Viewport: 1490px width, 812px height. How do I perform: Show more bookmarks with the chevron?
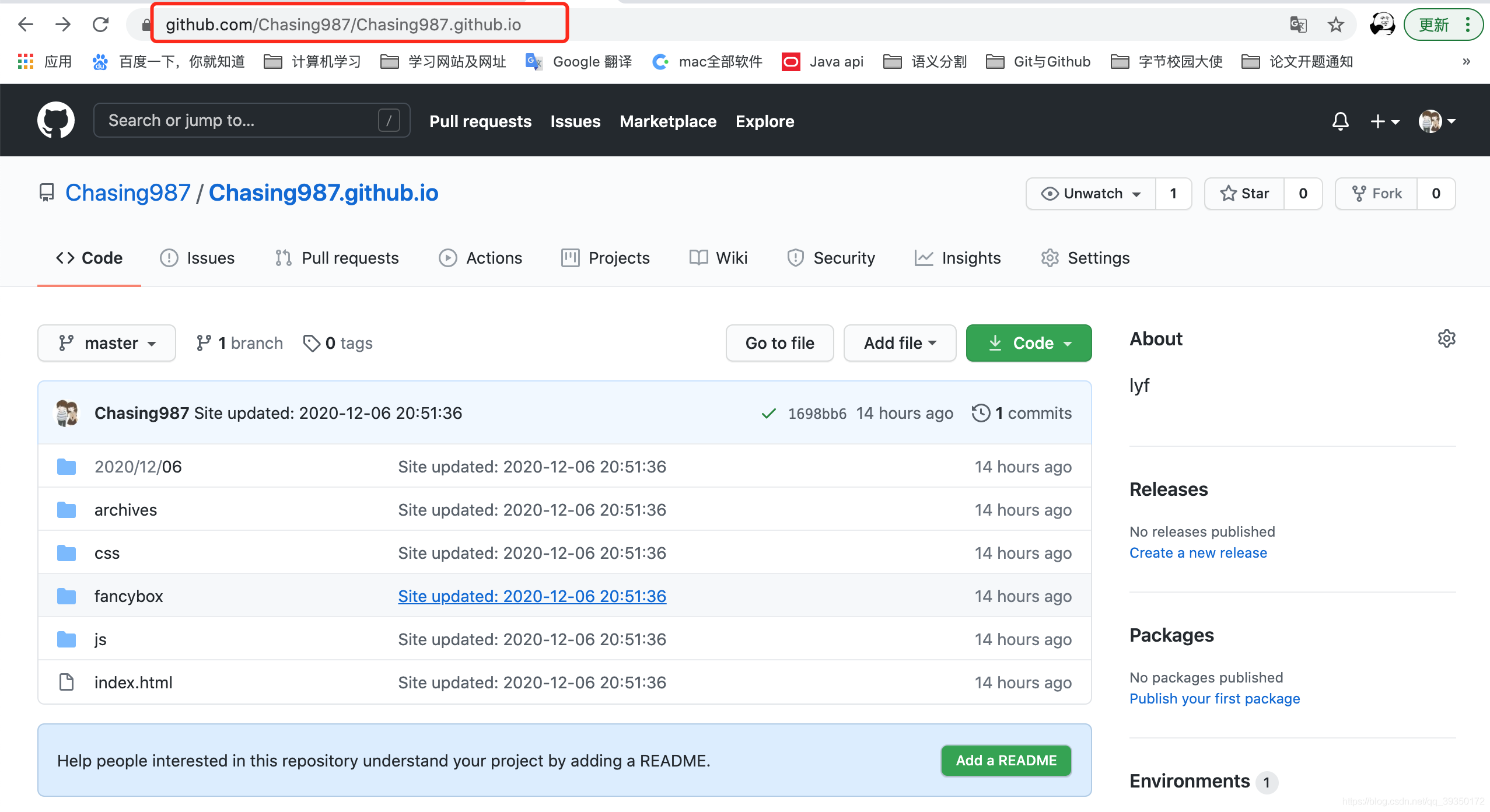coord(1466,61)
